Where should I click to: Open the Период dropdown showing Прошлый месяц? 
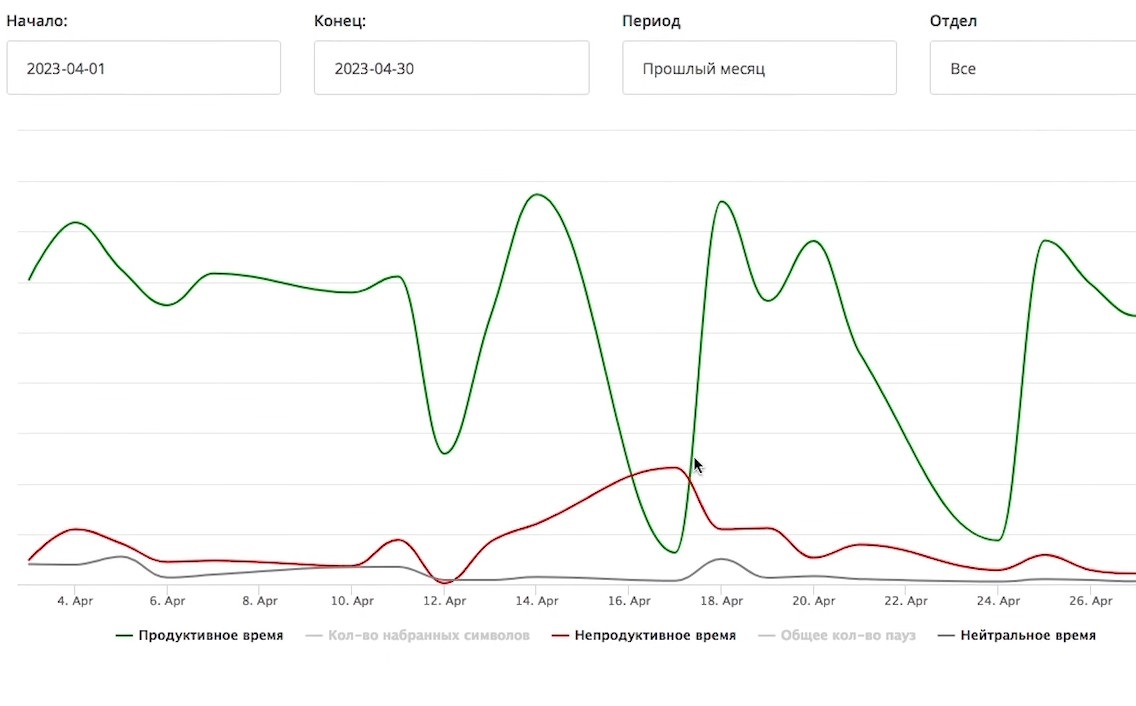pyautogui.click(x=759, y=68)
